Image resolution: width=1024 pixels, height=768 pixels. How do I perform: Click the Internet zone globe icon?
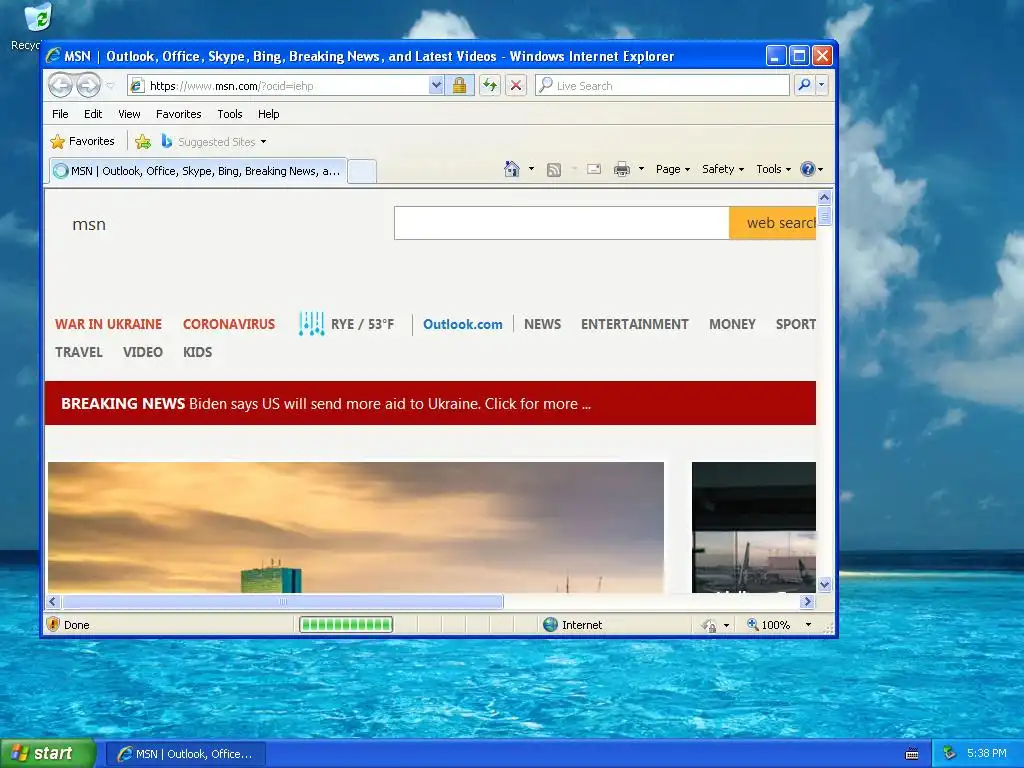(551, 624)
